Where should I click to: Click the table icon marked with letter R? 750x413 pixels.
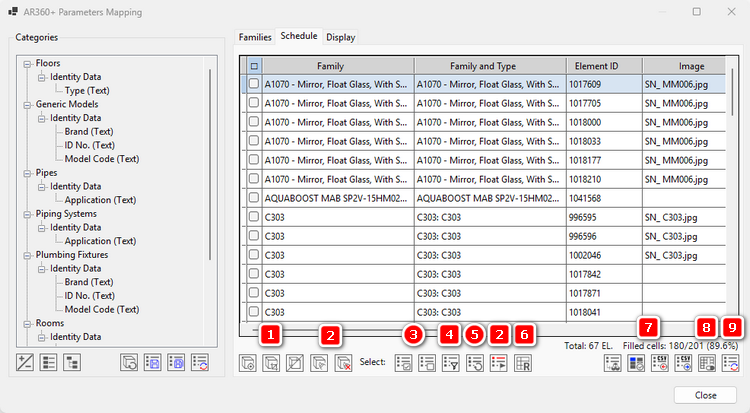[x=523, y=363]
